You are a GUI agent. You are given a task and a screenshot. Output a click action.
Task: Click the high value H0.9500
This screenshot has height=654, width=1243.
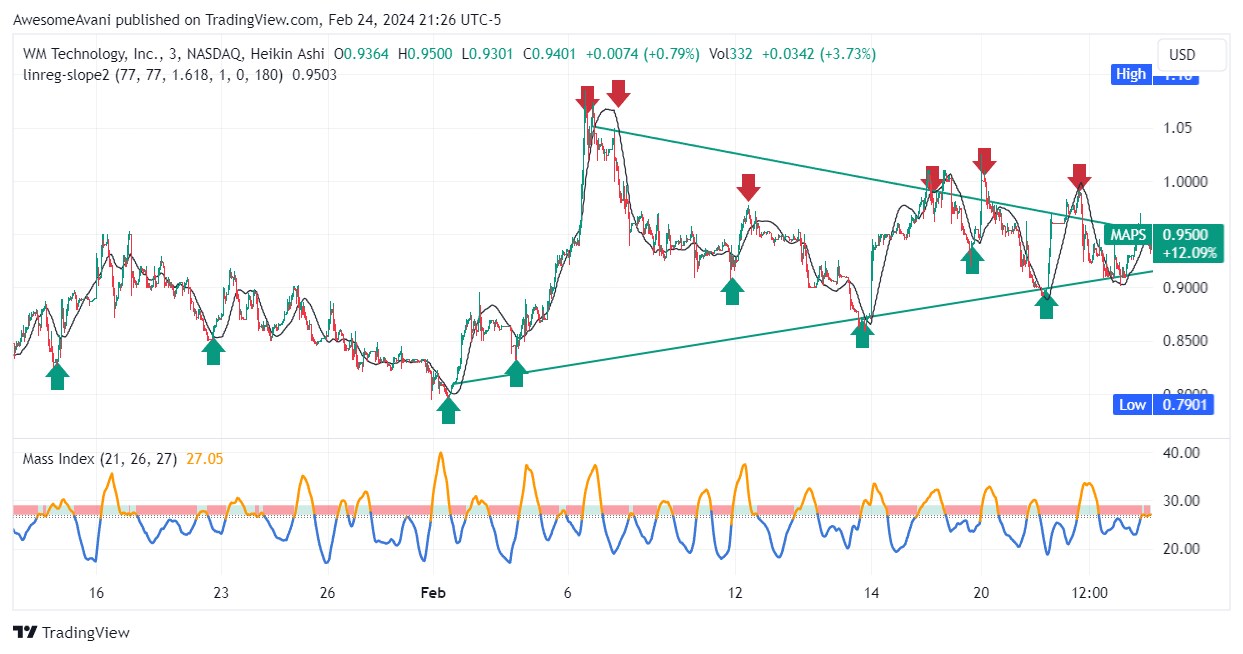coord(425,54)
